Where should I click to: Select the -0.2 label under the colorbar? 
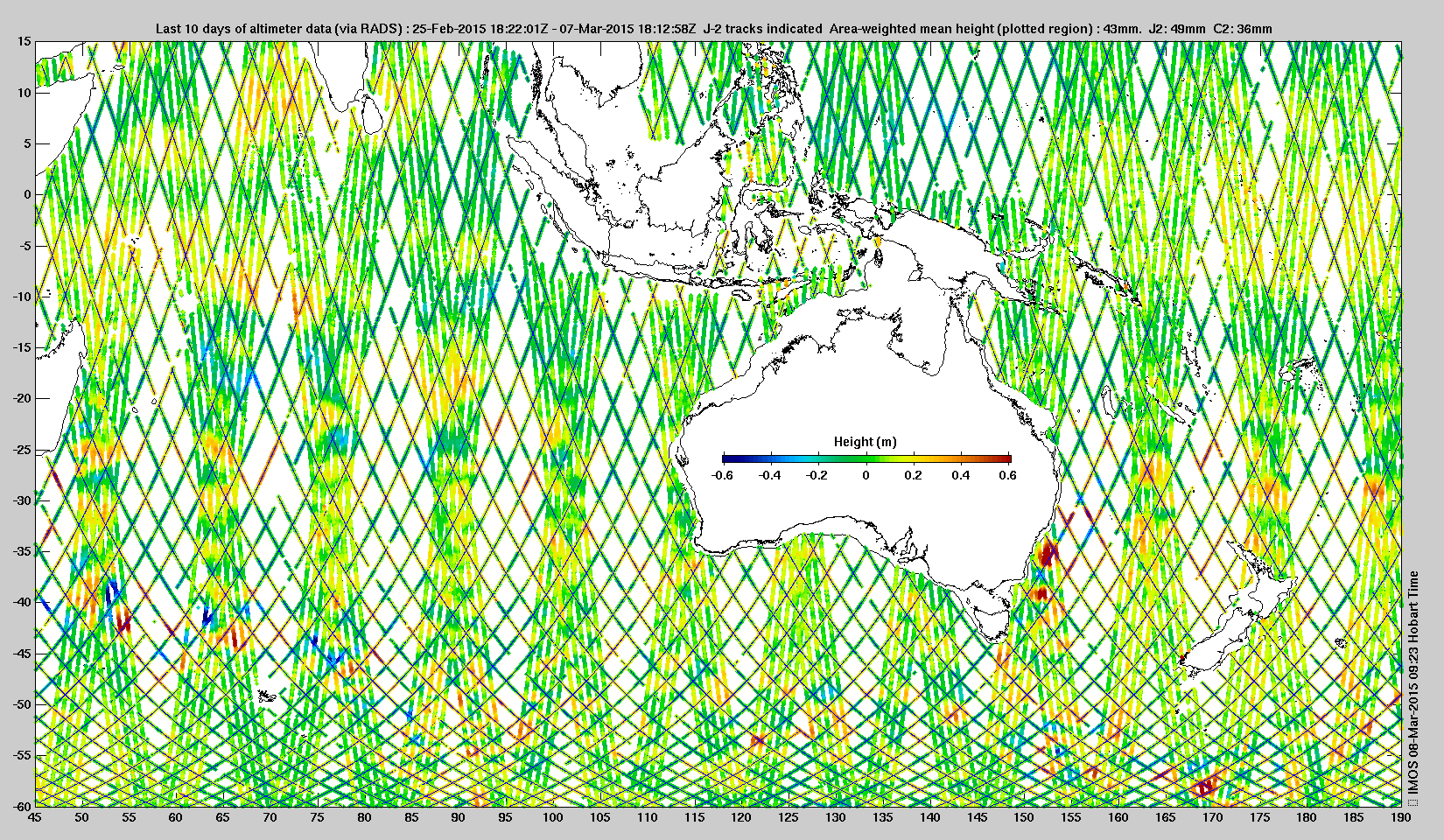(817, 475)
